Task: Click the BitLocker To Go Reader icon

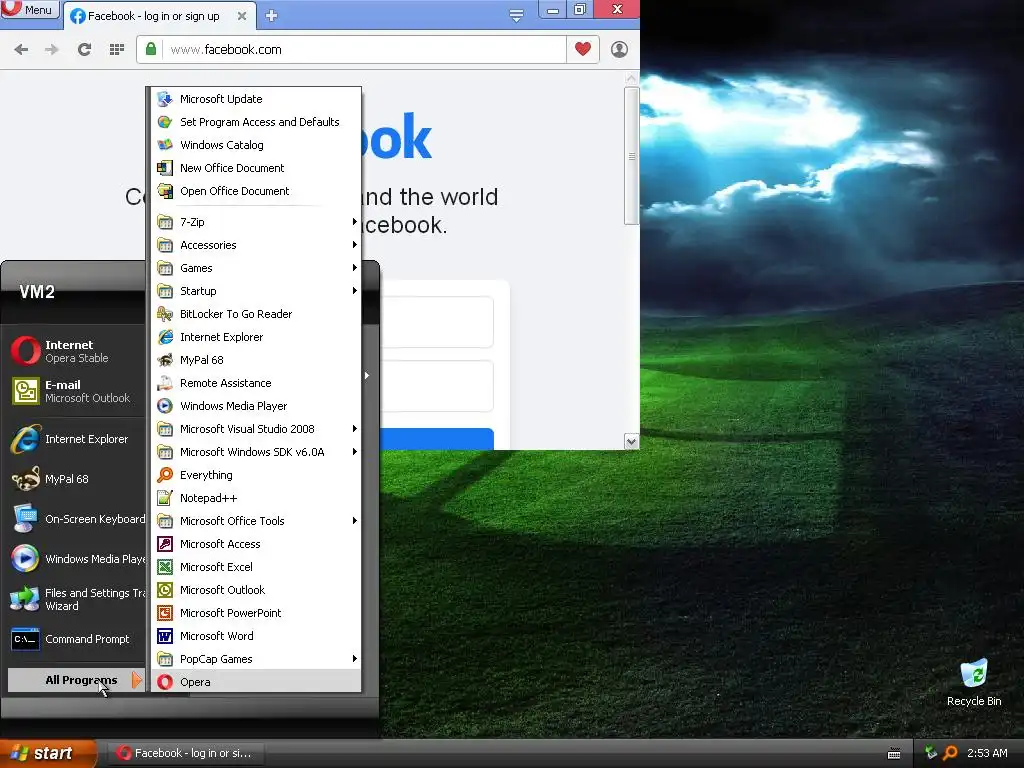Action: [165, 314]
